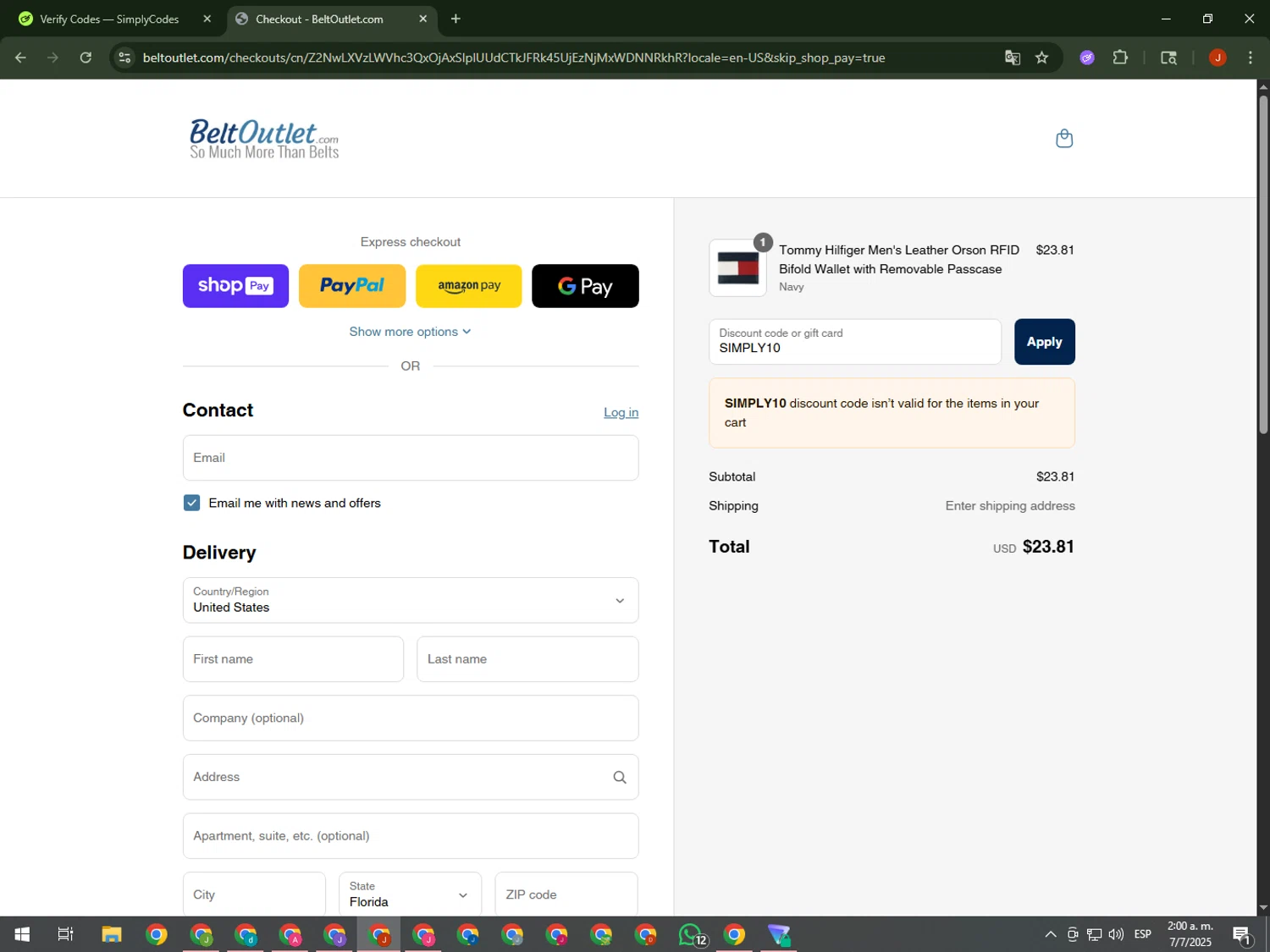The height and width of the screenshot is (952, 1270).
Task: Click the browser address bar URL
Action: pos(514,58)
